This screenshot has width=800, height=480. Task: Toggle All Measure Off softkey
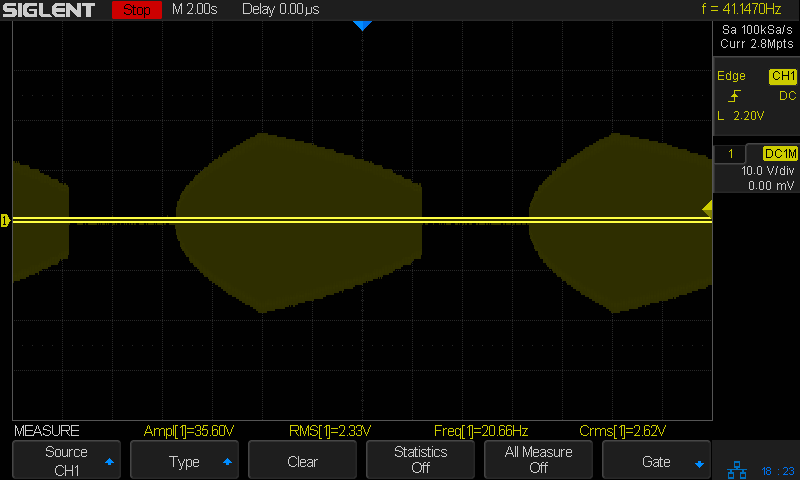(538, 460)
